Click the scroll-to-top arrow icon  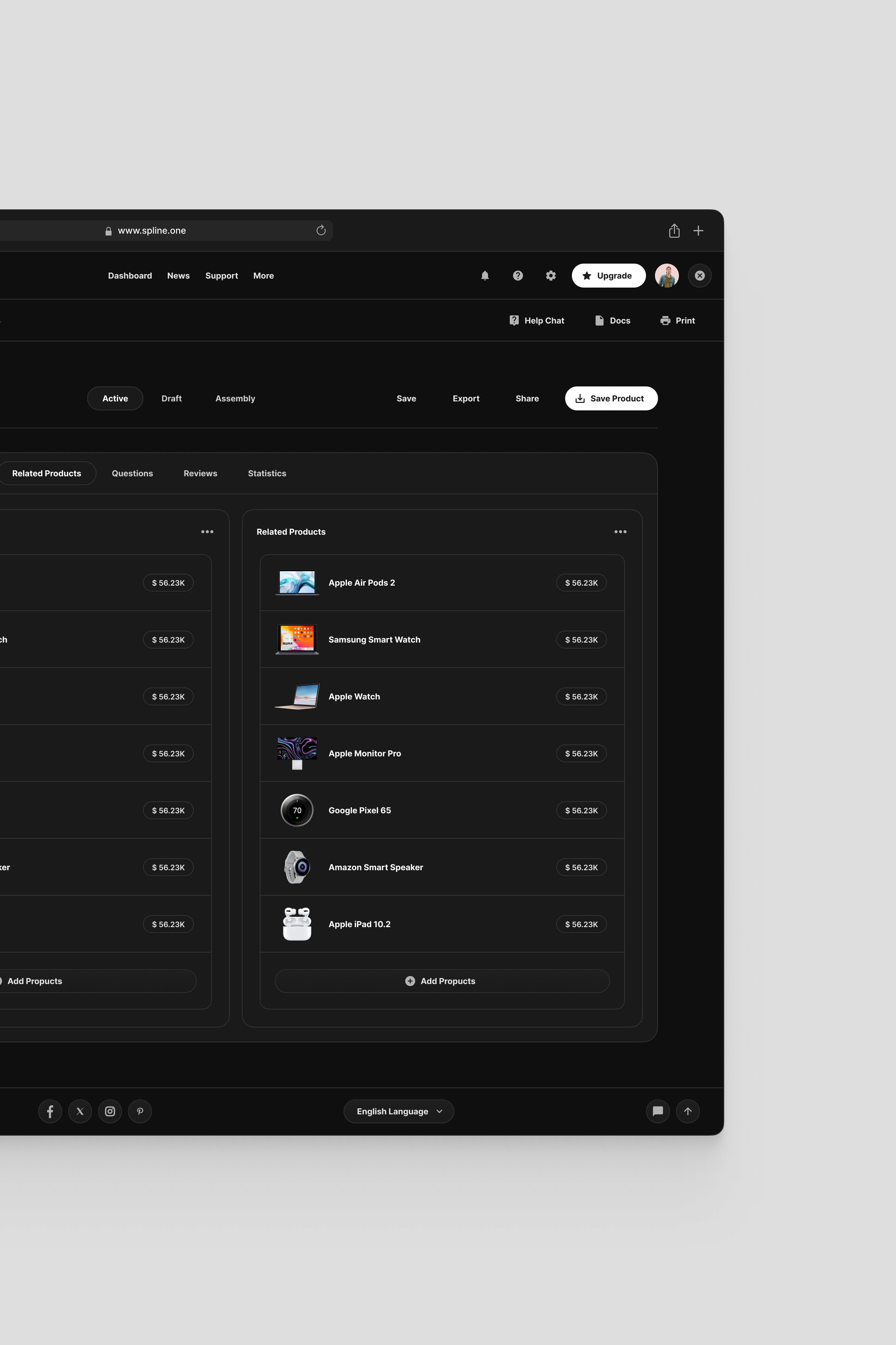(x=688, y=1111)
